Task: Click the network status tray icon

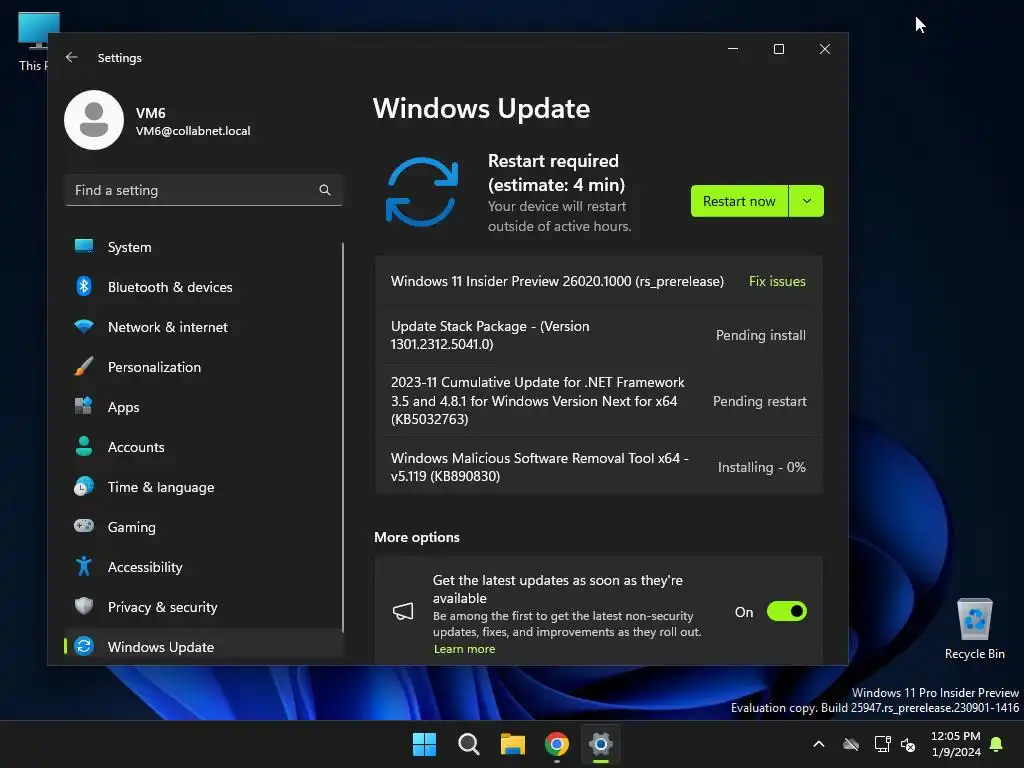Action: point(882,744)
